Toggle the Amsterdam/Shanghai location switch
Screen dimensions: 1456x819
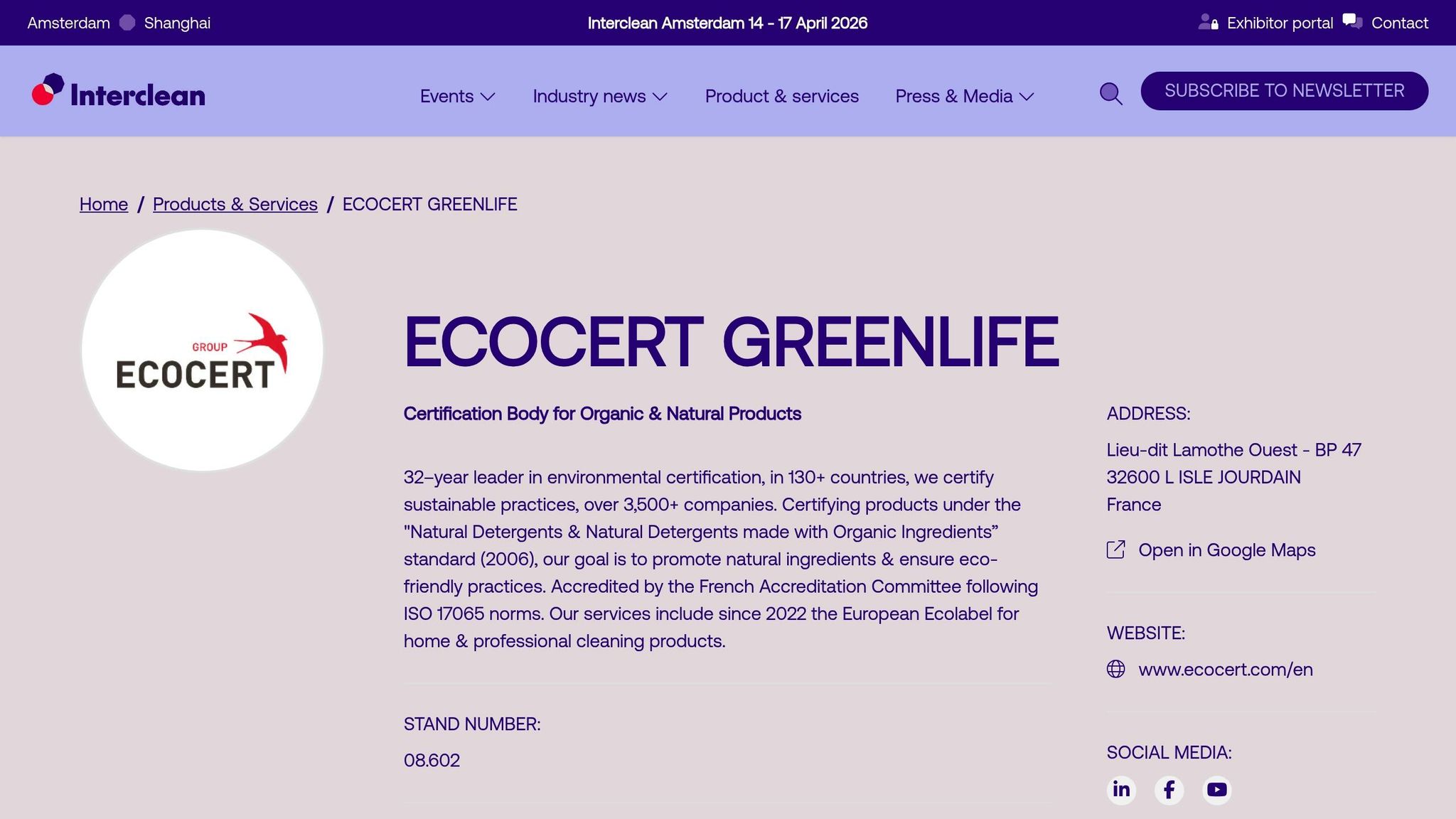(x=127, y=23)
